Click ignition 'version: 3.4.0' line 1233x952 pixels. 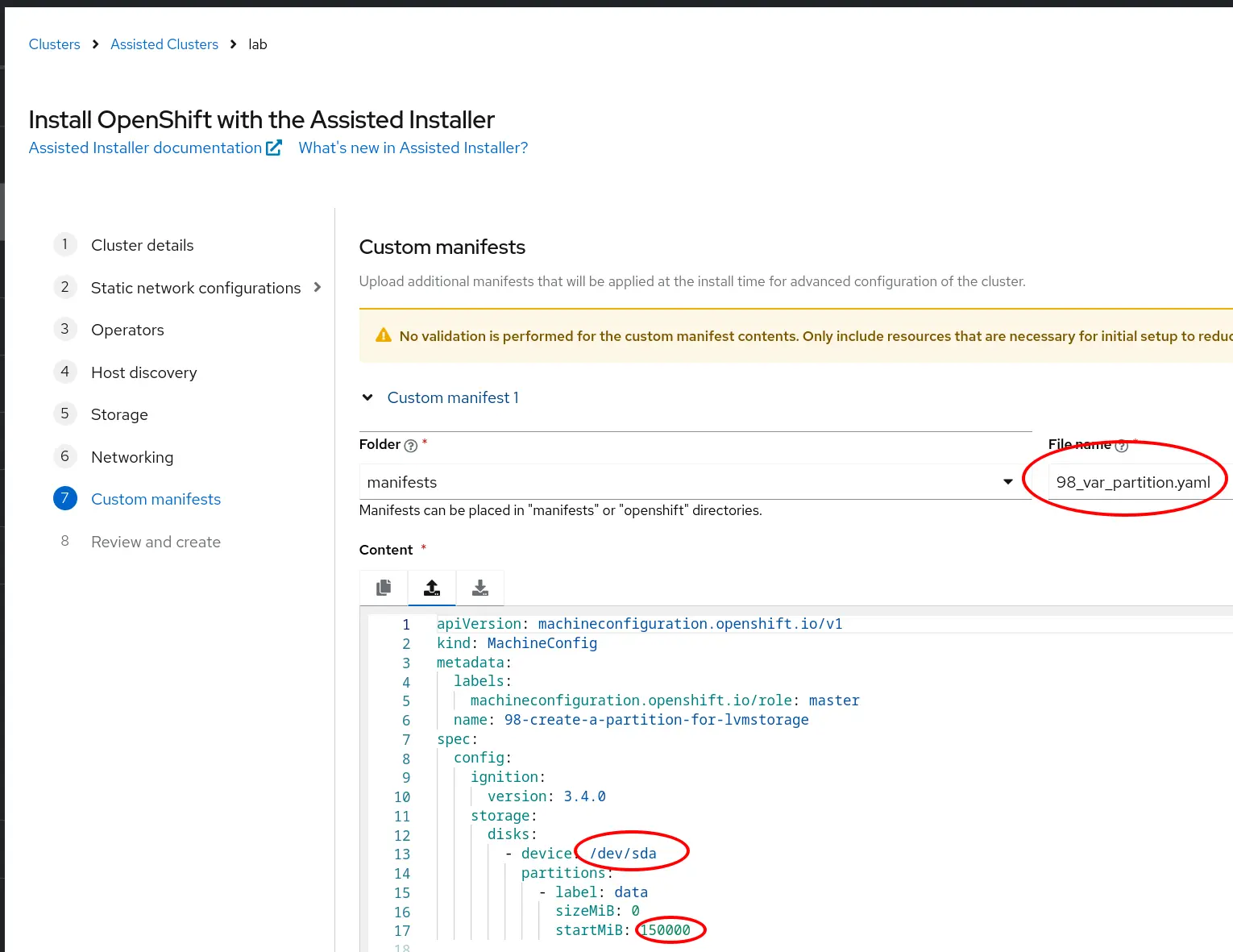click(x=546, y=796)
